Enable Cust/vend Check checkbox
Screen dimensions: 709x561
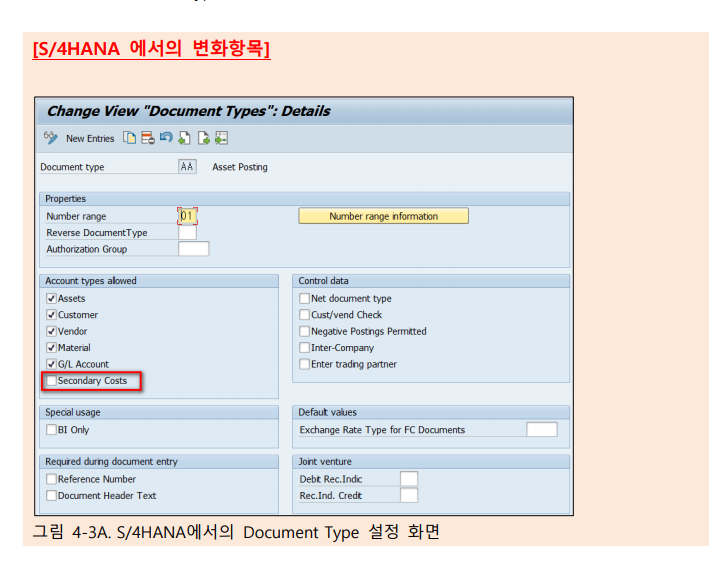point(305,315)
